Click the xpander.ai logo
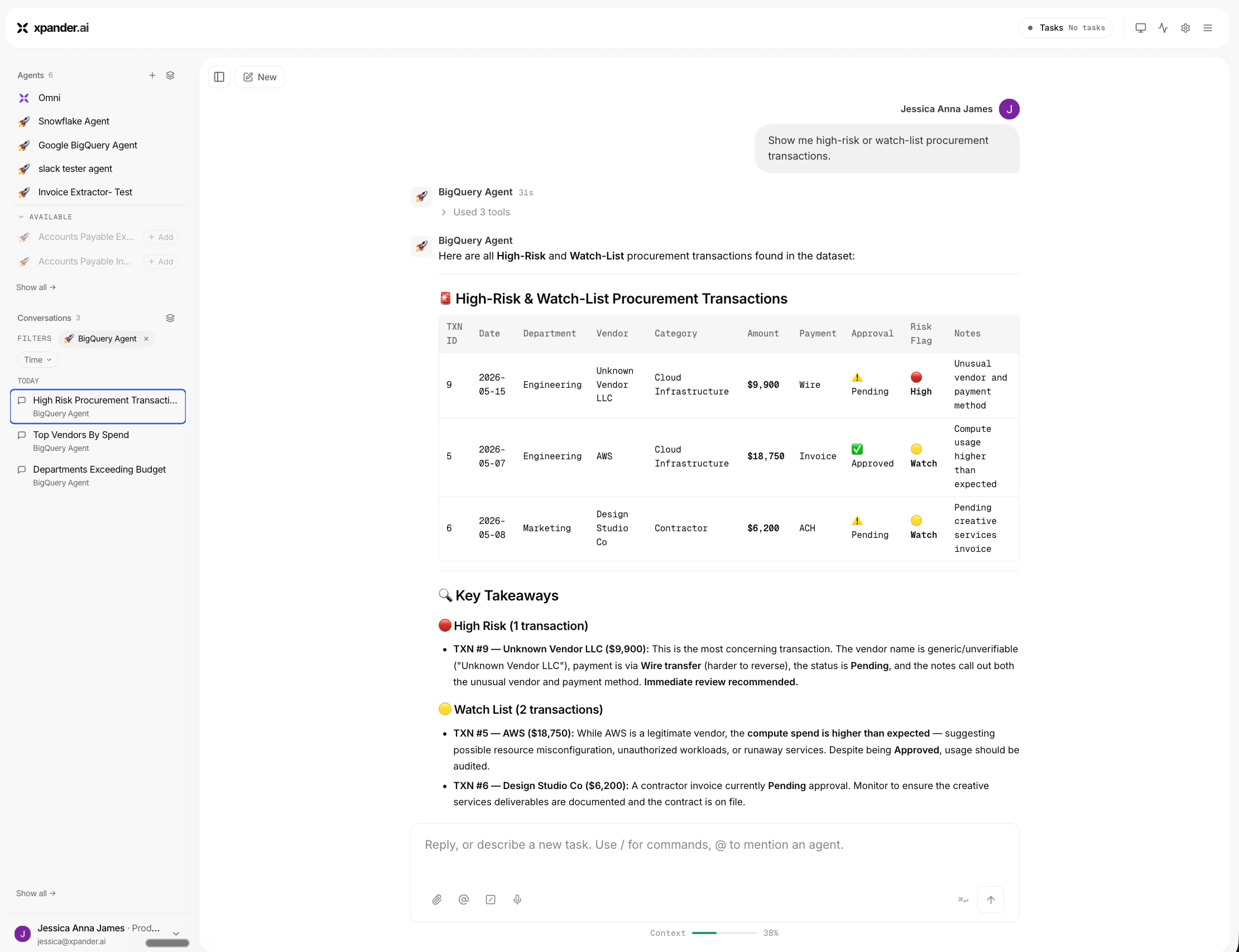The image size is (1239, 952). pyautogui.click(x=52, y=28)
